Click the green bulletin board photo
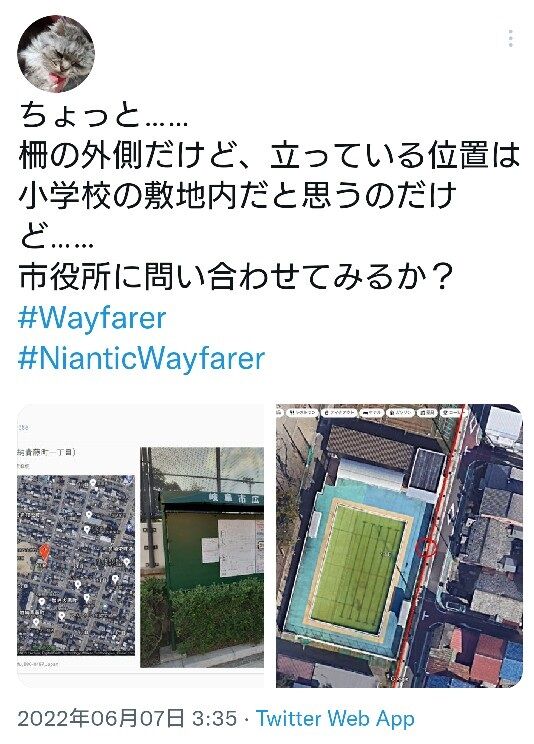The image size is (534, 744). click(x=202, y=557)
